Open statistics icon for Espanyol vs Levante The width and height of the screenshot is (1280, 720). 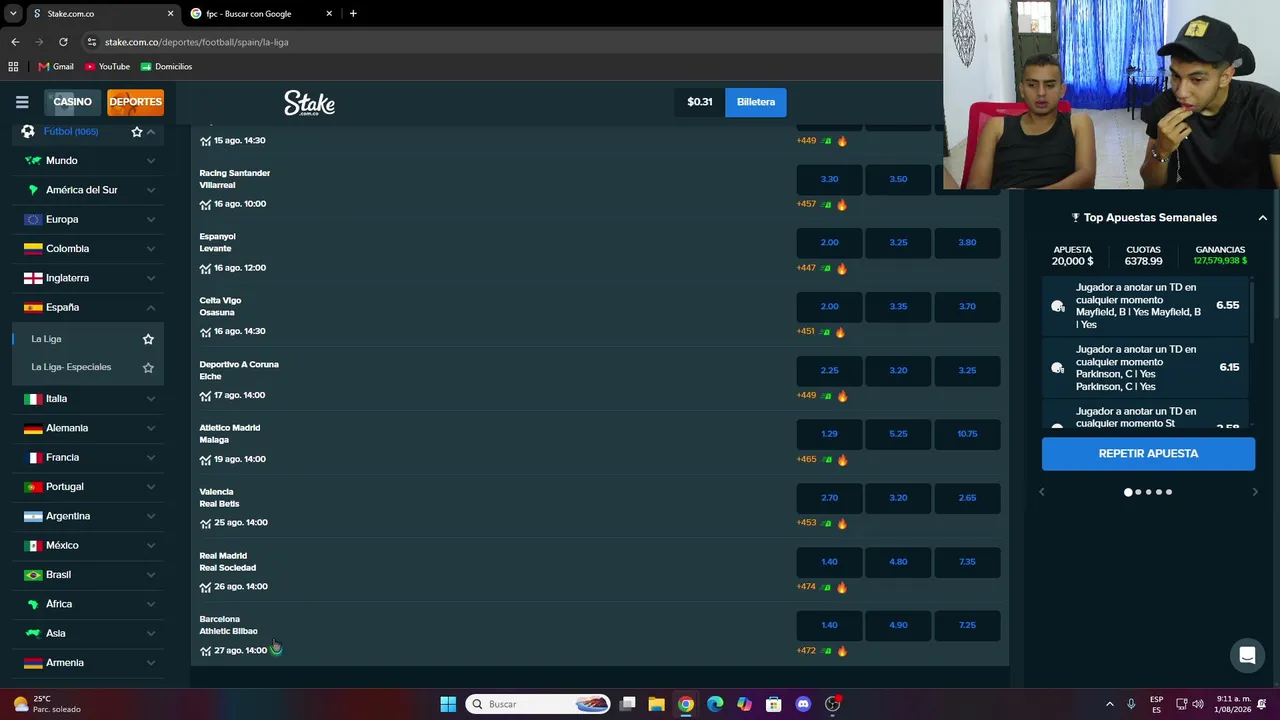click(x=205, y=268)
